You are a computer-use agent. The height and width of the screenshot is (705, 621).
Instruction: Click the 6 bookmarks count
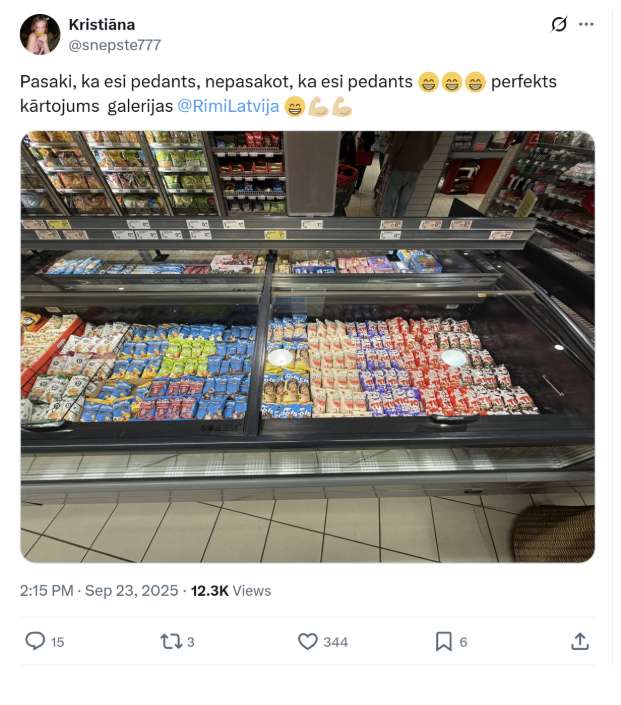click(463, 642)
